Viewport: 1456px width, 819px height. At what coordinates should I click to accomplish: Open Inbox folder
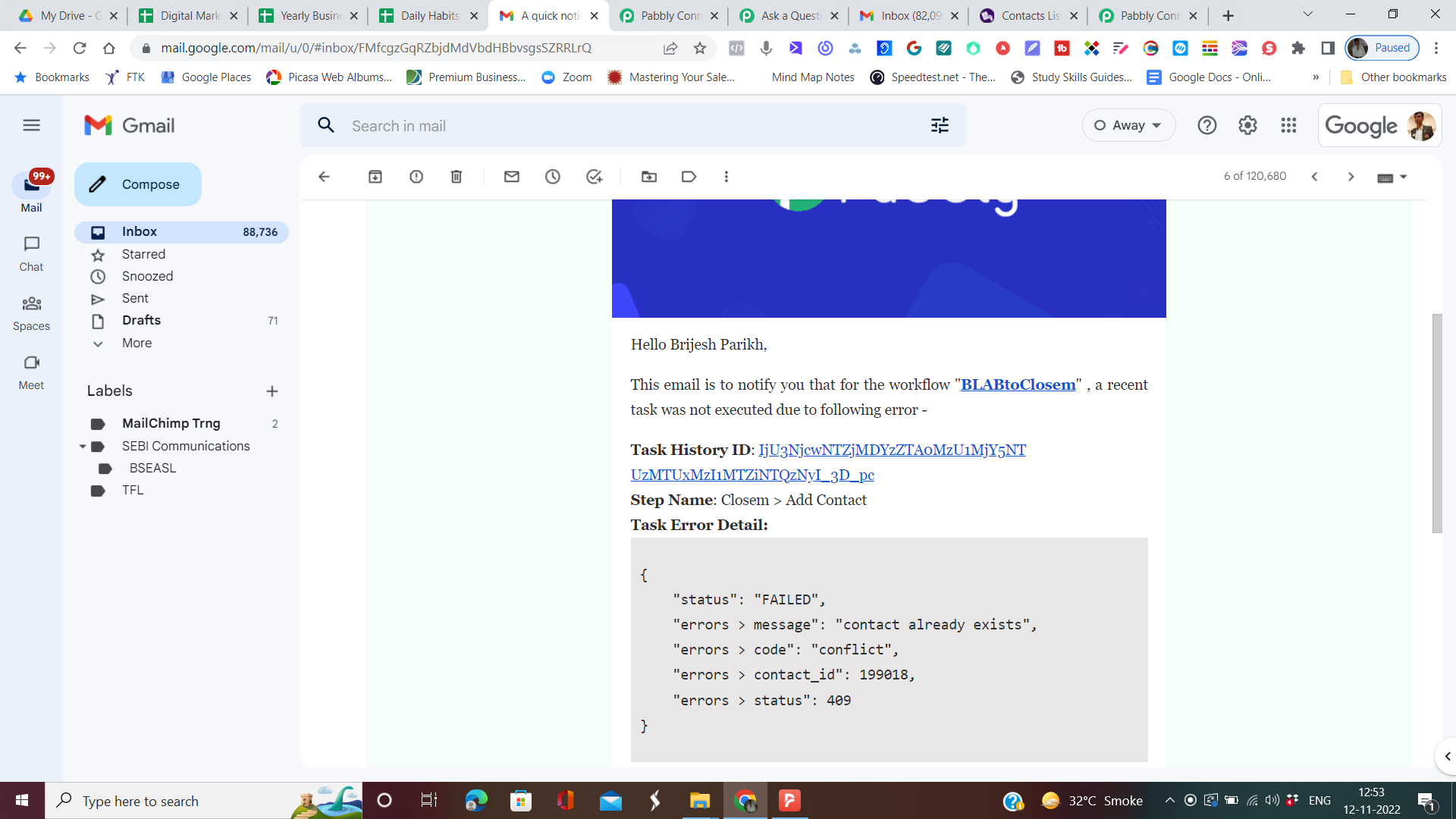pyautogui.click(x=181, y=232)
